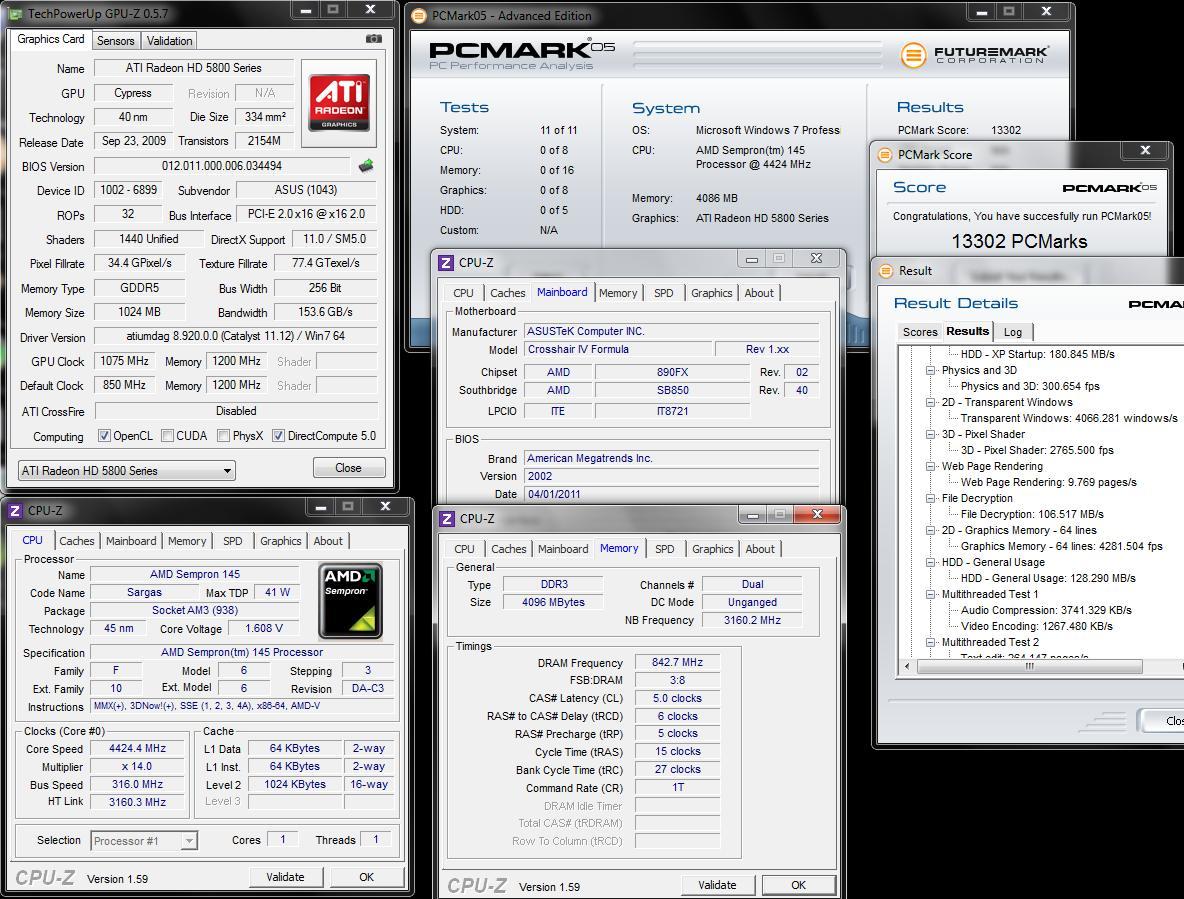This screenshot has height=899, width=1184.
Task: Click OK in the CPU-Z CPU window
Action: (x=366, y=877)
